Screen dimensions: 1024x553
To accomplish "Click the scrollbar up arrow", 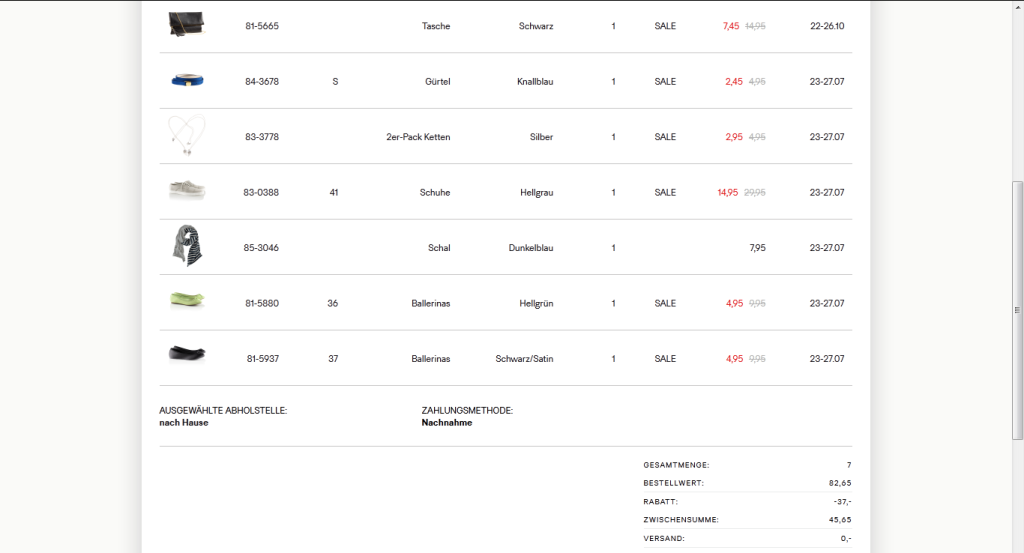I will coord(1017,6).
